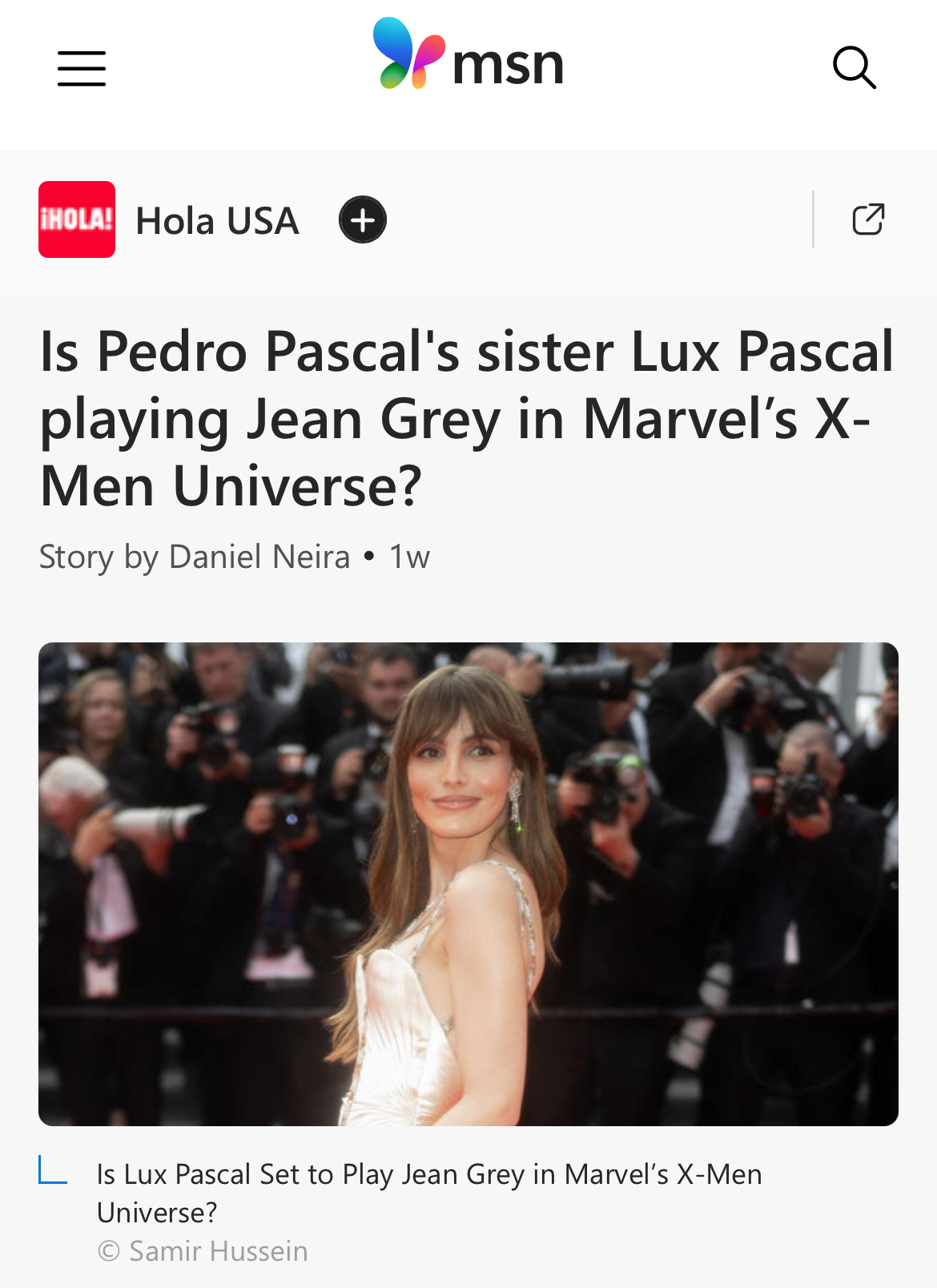Screen dimensions: 937x1288
Task: Click the publisher bar beside share divider
Action: tap(593, 219)
